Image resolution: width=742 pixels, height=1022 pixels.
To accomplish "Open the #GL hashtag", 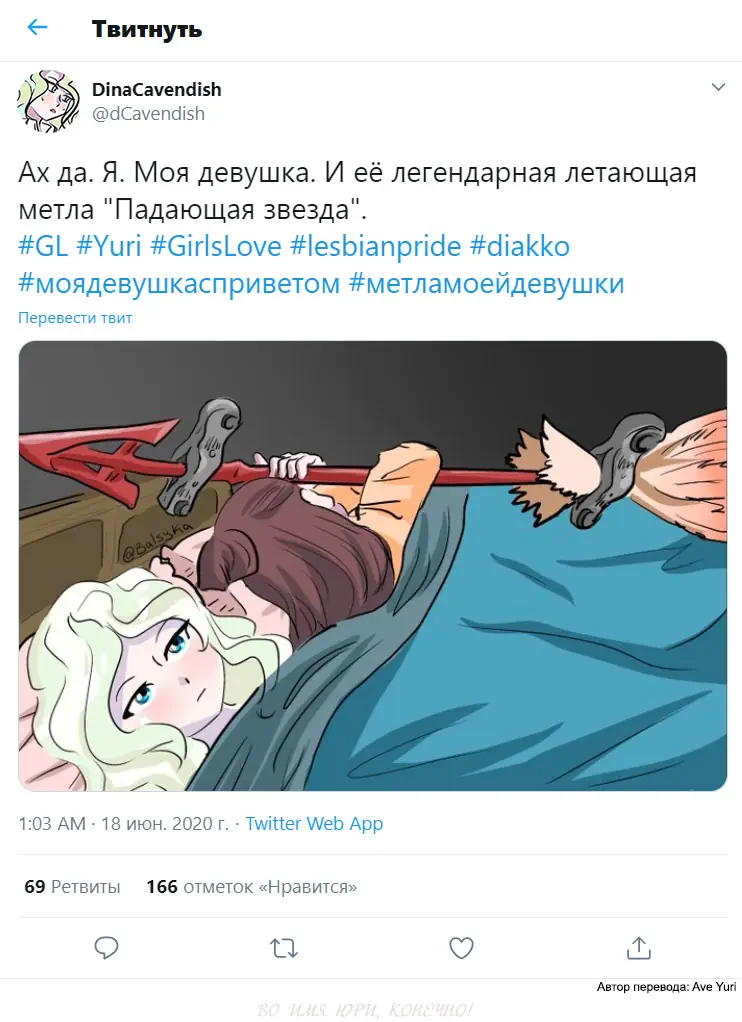I will 43,246.
